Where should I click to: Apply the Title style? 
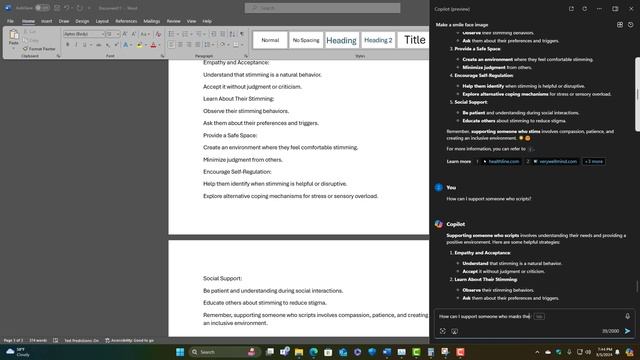tap(413, 40)
